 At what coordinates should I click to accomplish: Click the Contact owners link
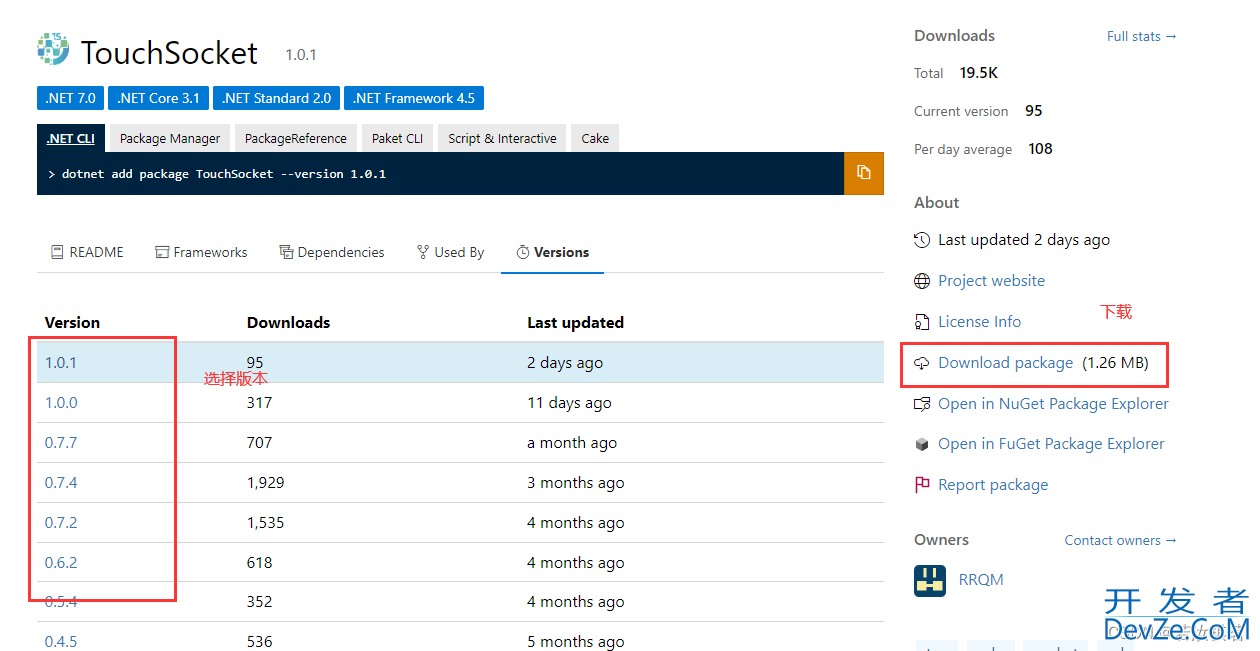click(x=1121, y=540)
